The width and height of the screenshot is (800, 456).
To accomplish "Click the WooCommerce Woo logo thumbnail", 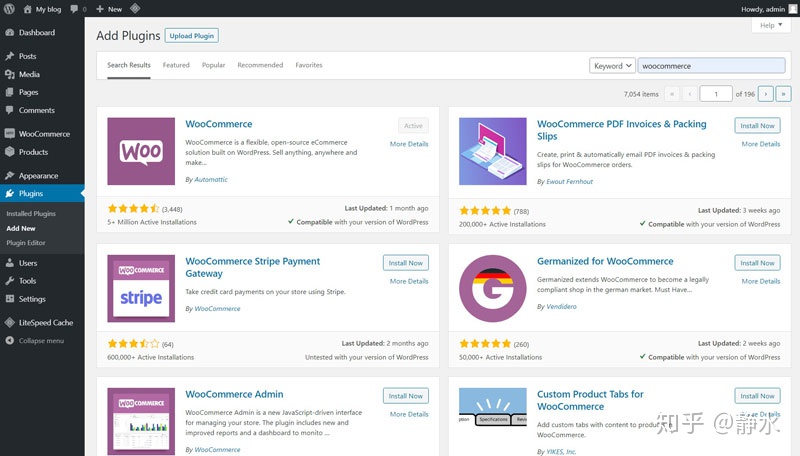I will pos(141,151).
